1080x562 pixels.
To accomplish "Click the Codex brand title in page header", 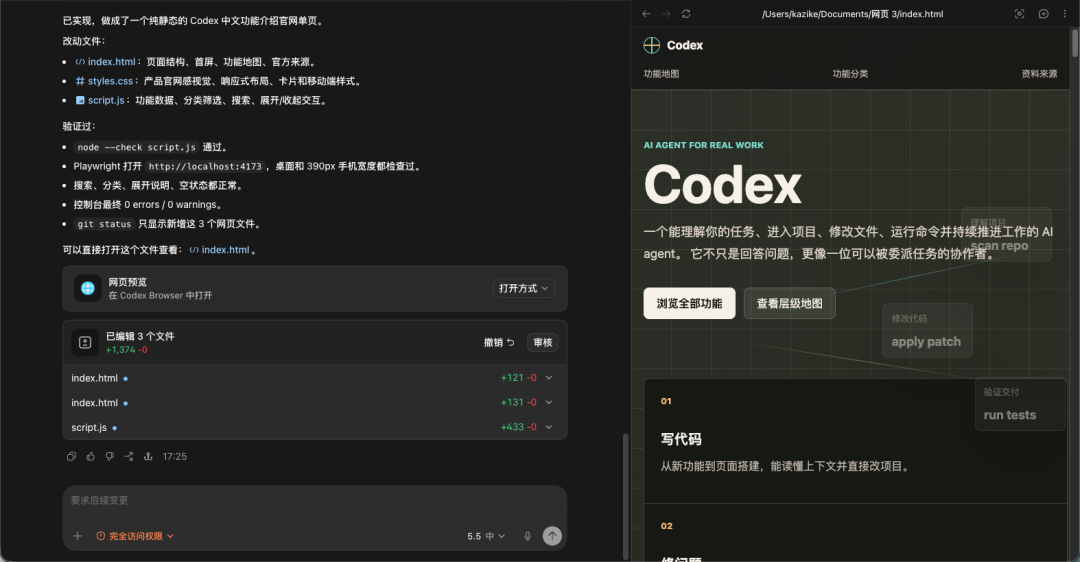I will coord(685,45).
